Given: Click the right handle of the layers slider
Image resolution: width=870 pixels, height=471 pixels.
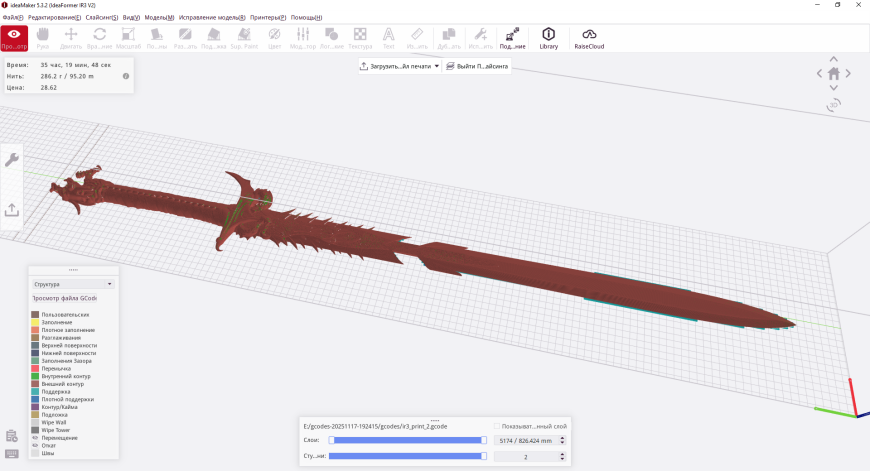Looking at the screenshot, I should [484, 439].
